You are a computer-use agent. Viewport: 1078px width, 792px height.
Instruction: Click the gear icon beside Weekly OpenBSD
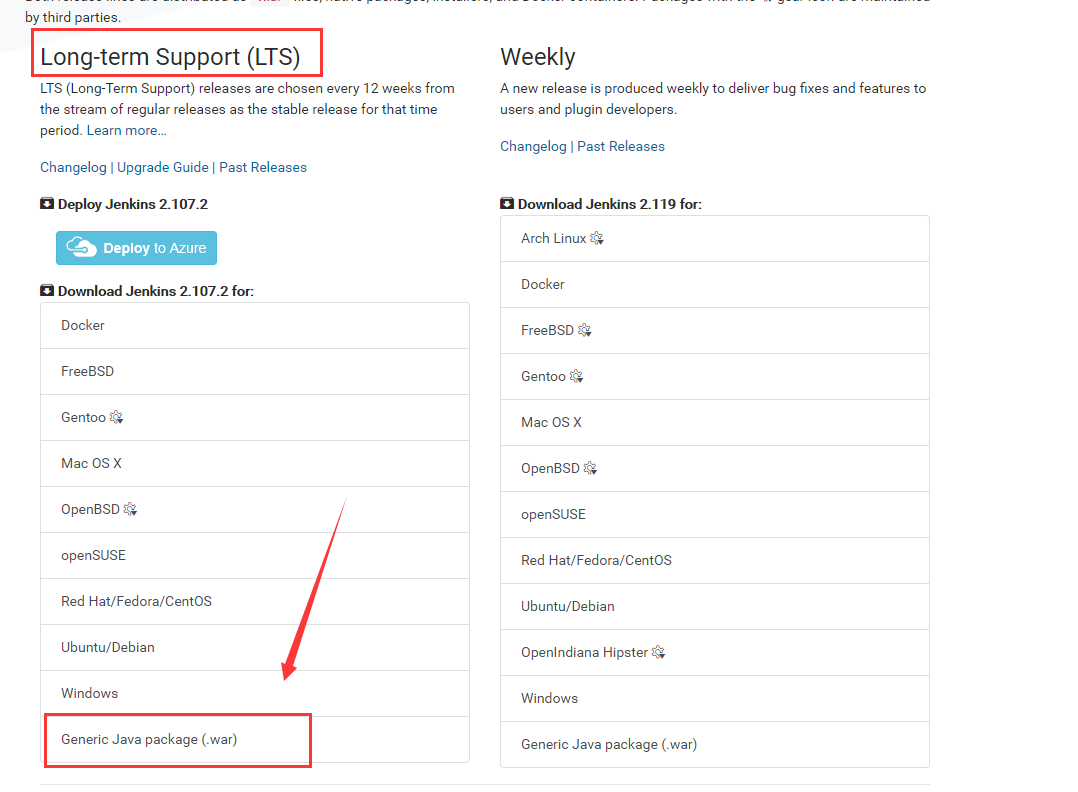pyautogui.click(x=590, y=469)
